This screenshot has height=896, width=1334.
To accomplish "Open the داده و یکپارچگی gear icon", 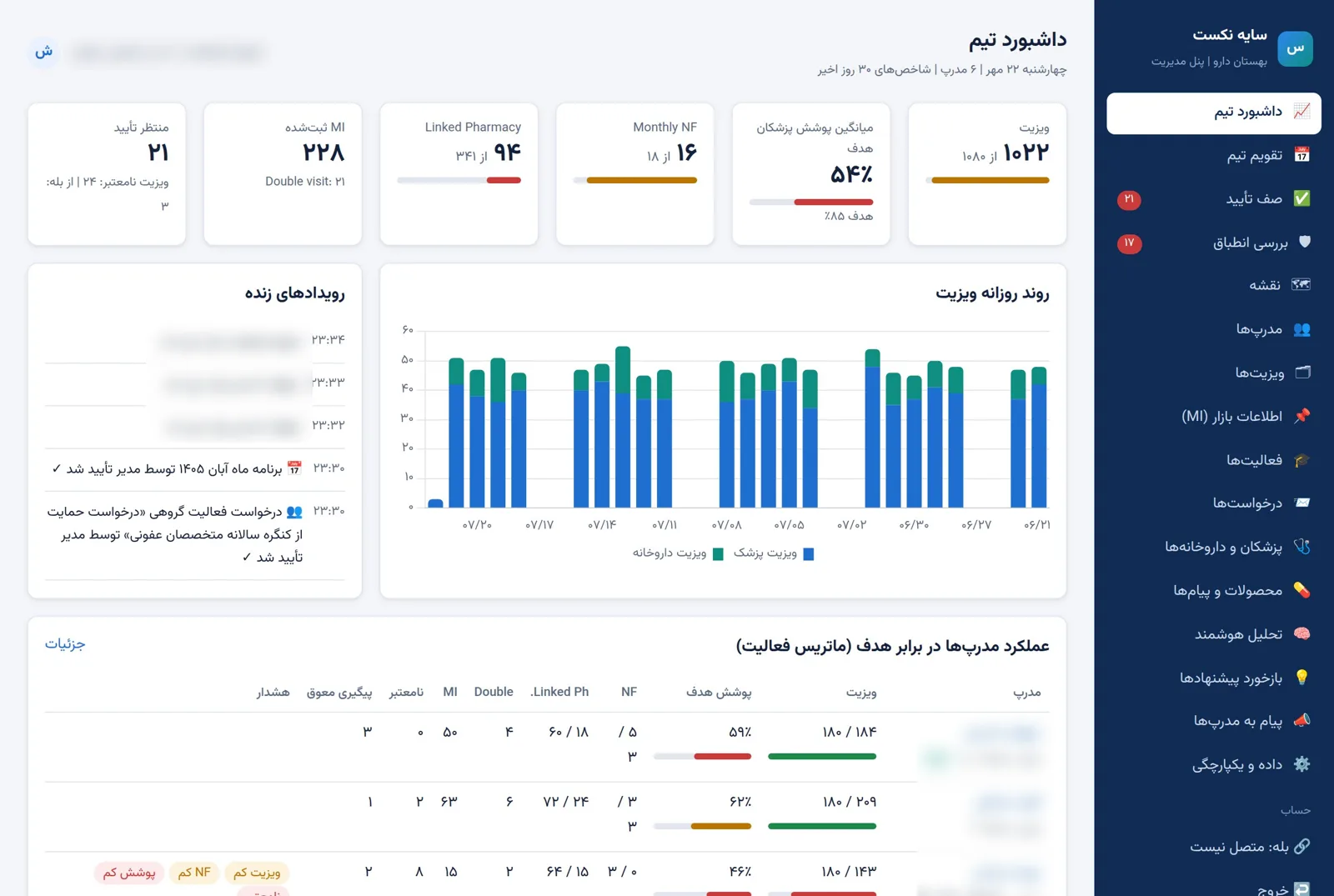I will click(x=1301, y=764).
